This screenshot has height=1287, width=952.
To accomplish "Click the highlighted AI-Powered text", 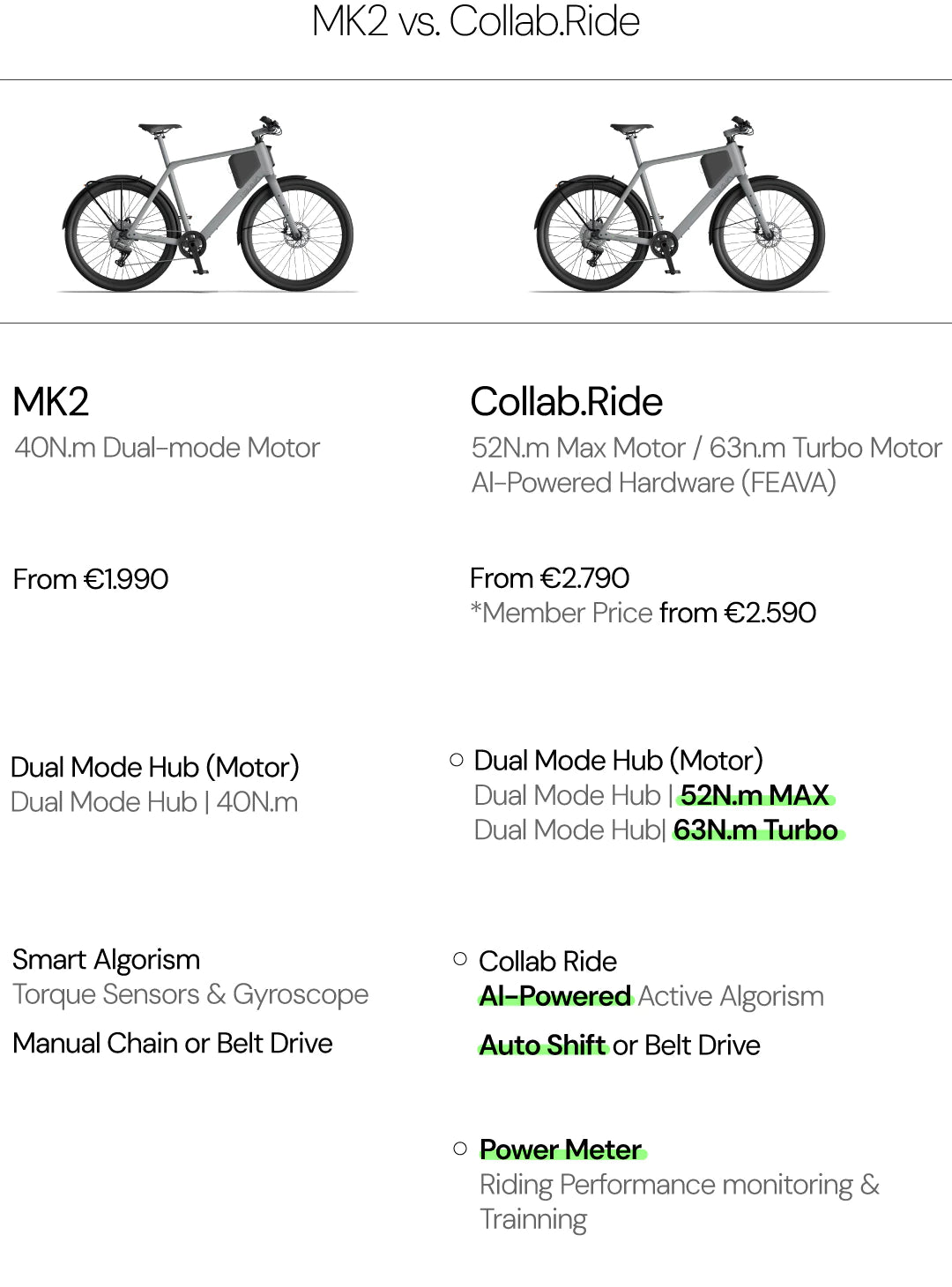I will click(x=555, y=996).
